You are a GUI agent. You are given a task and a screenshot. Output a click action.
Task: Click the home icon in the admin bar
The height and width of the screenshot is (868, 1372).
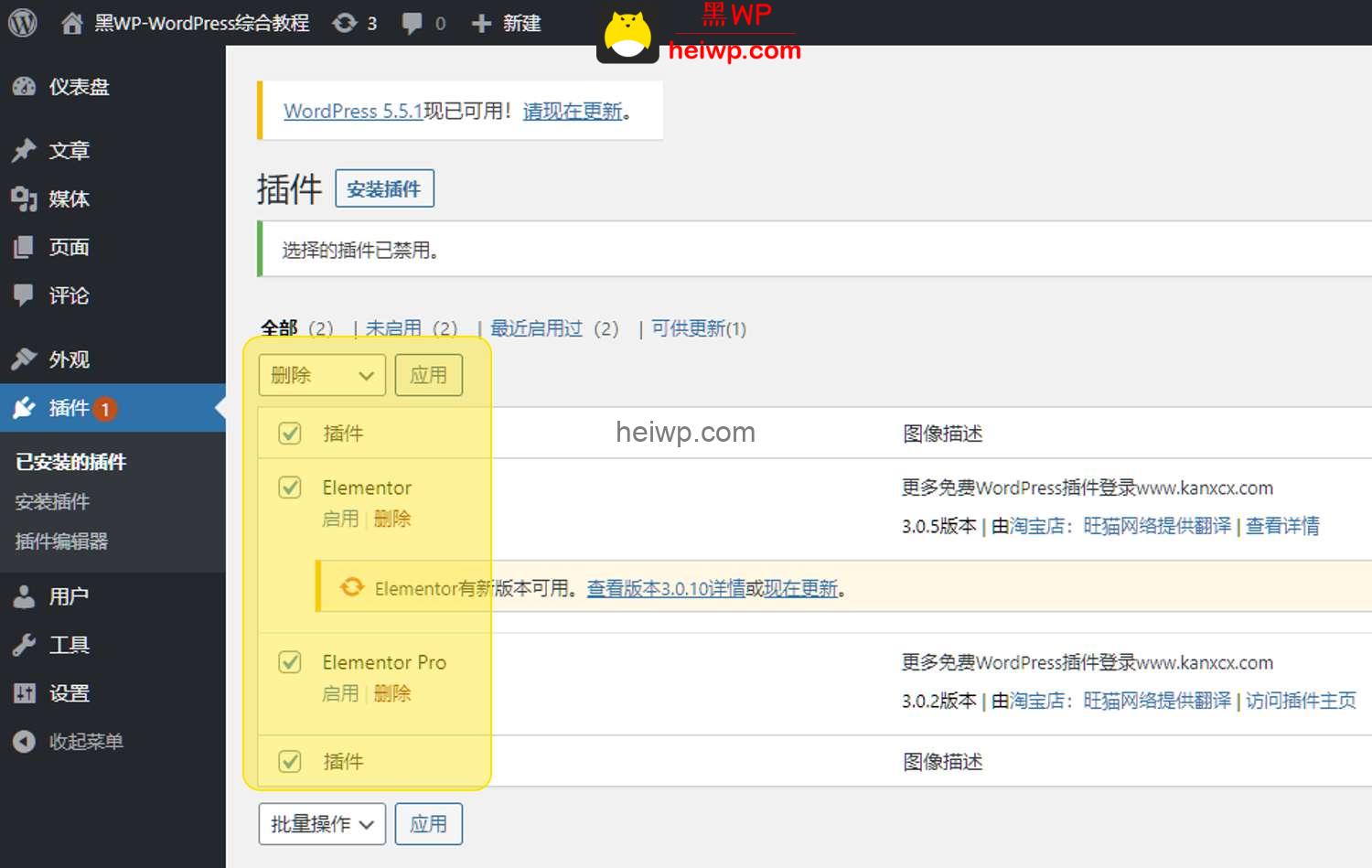pos(72,23)
